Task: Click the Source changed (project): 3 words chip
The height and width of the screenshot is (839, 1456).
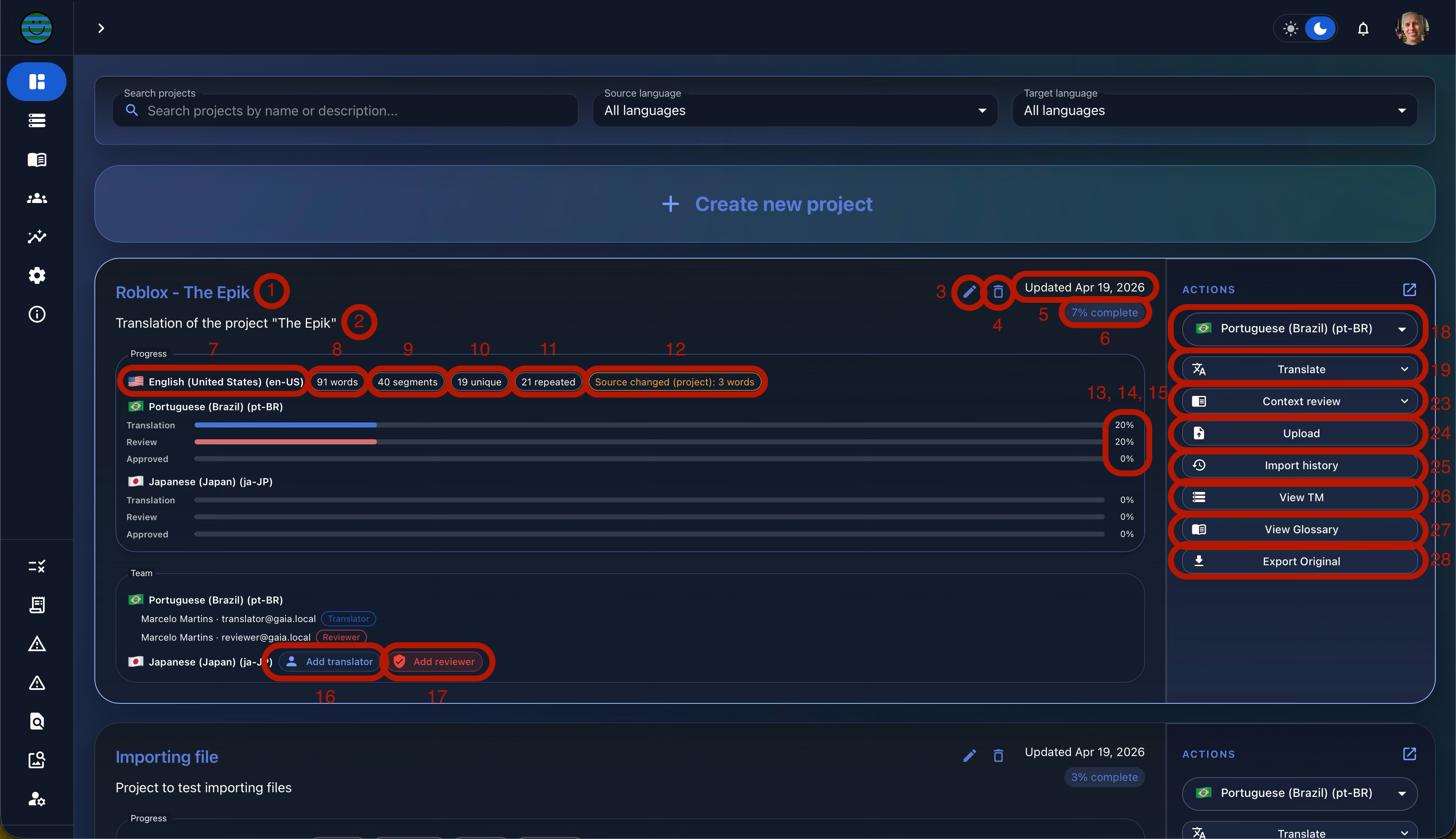Action: click(674, 382)
